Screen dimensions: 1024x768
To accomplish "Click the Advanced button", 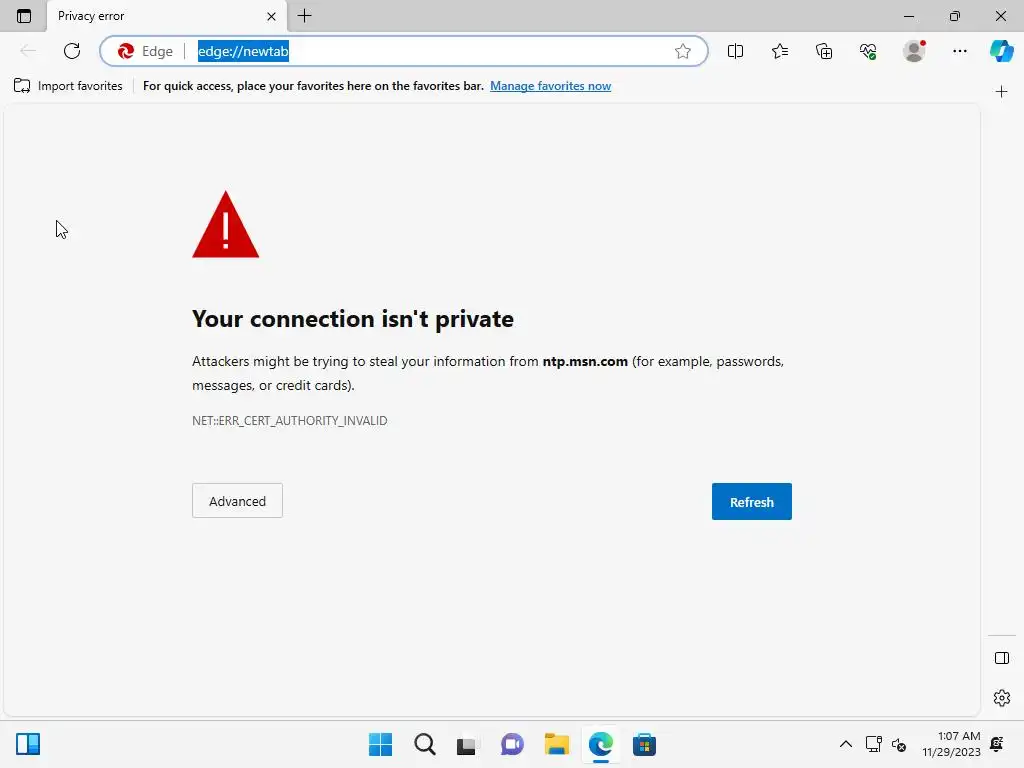I will 237,501.
